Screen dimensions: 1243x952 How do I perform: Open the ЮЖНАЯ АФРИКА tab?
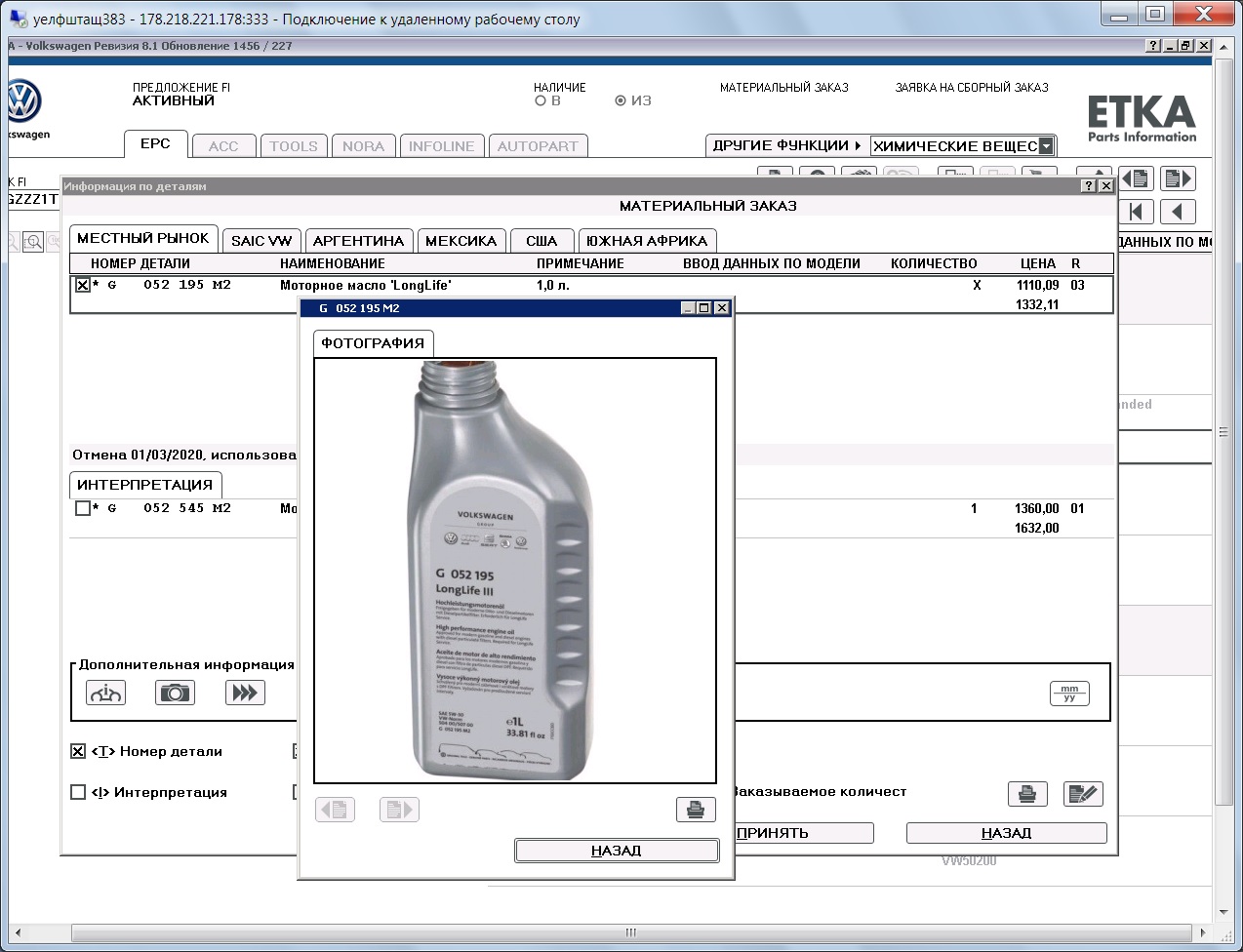point(647,241)
